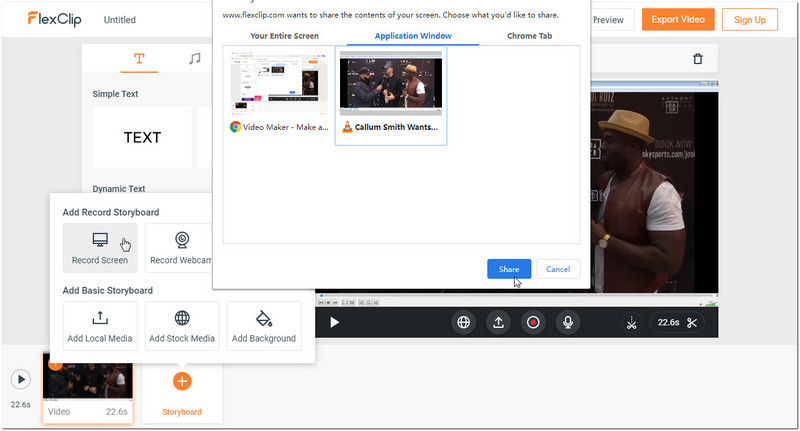The height and width of the screenshot is (431, 800).
Task: Play the timeline from the round play button
Action: (21, 379)
